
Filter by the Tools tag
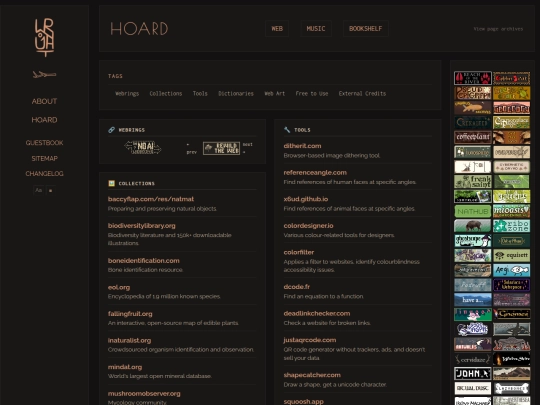[200, 94]
